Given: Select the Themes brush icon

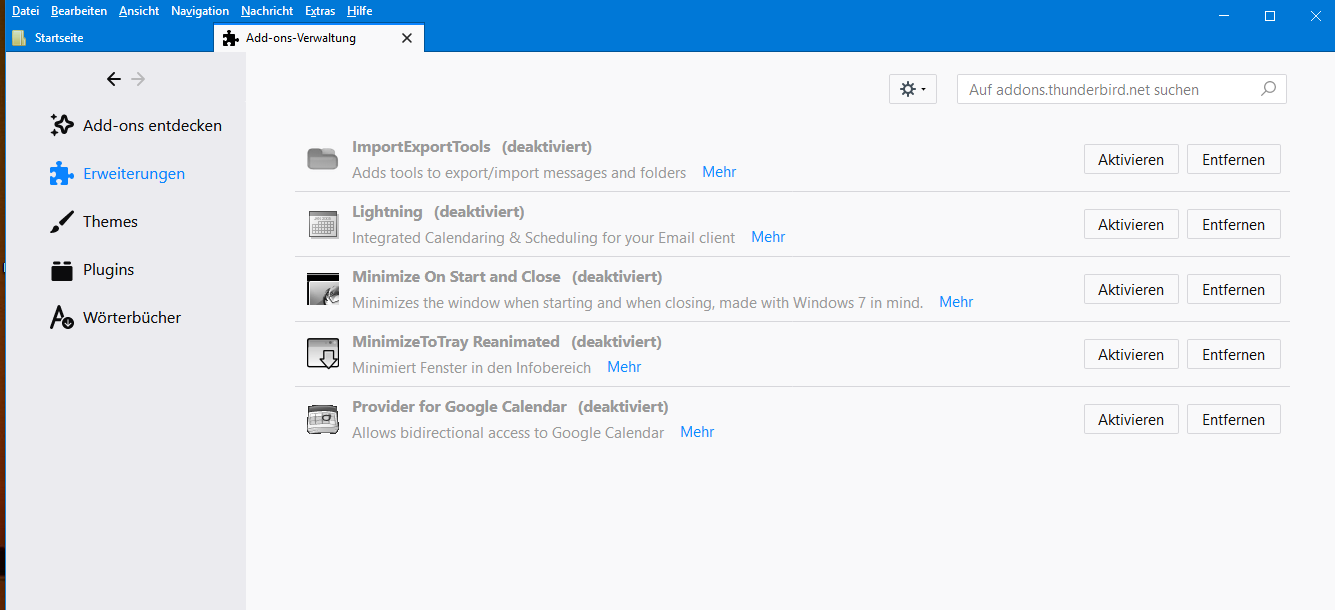Looking at the screenshot, I should (62, 222).
